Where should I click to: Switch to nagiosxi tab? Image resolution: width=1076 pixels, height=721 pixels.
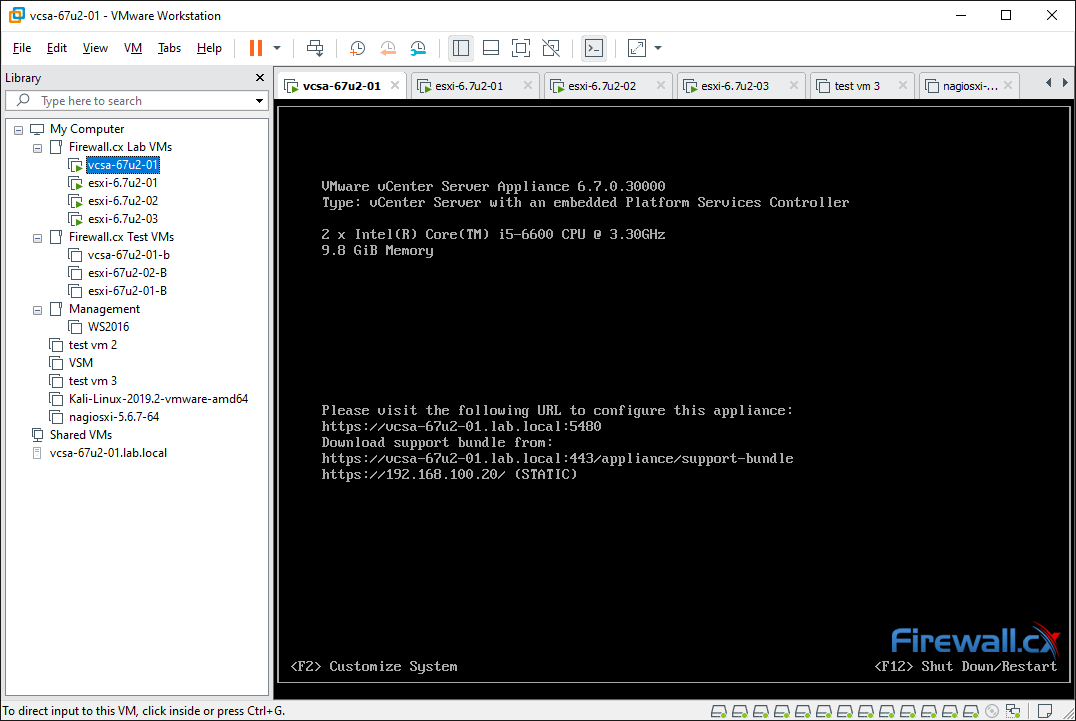(970, 86)
